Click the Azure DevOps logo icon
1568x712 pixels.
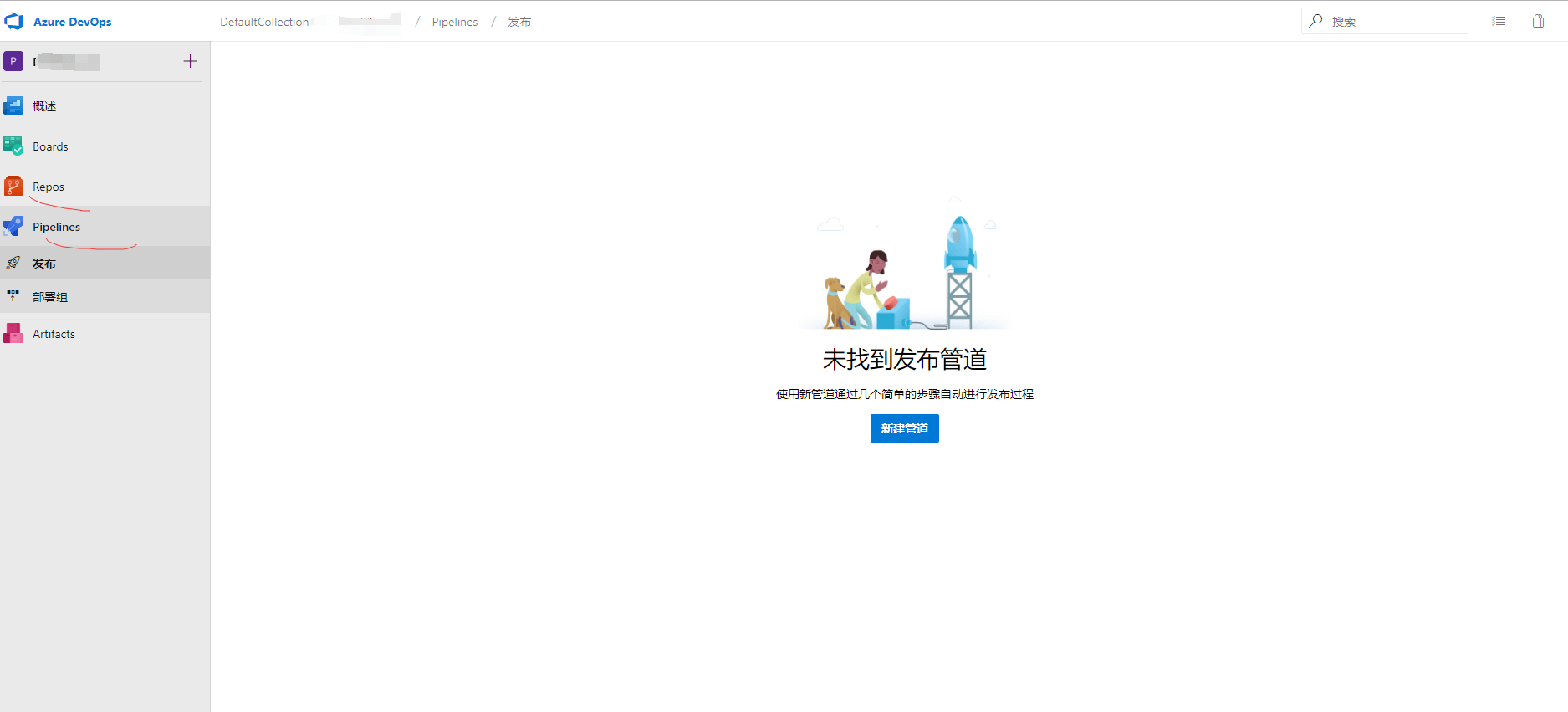tap(14, 22)
